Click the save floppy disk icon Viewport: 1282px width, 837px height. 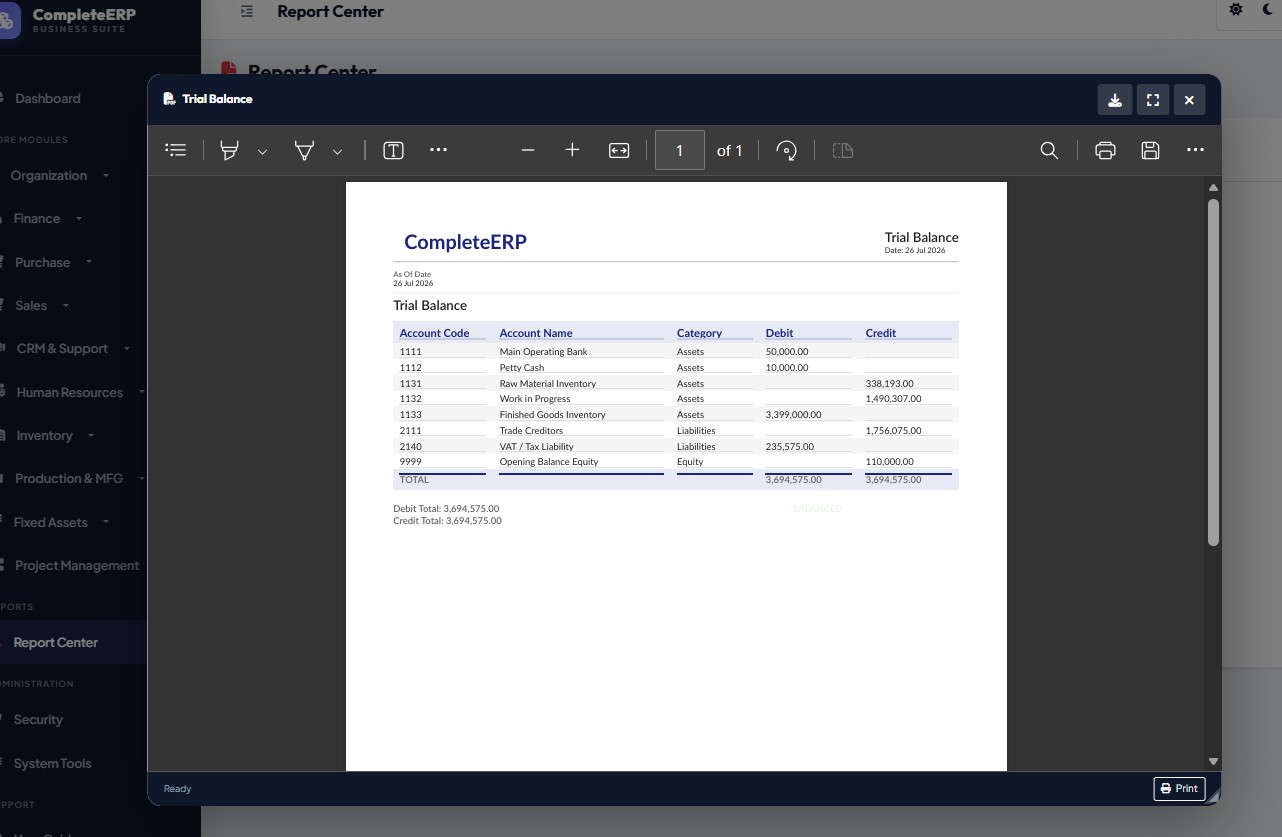(x=1150, y=150)
